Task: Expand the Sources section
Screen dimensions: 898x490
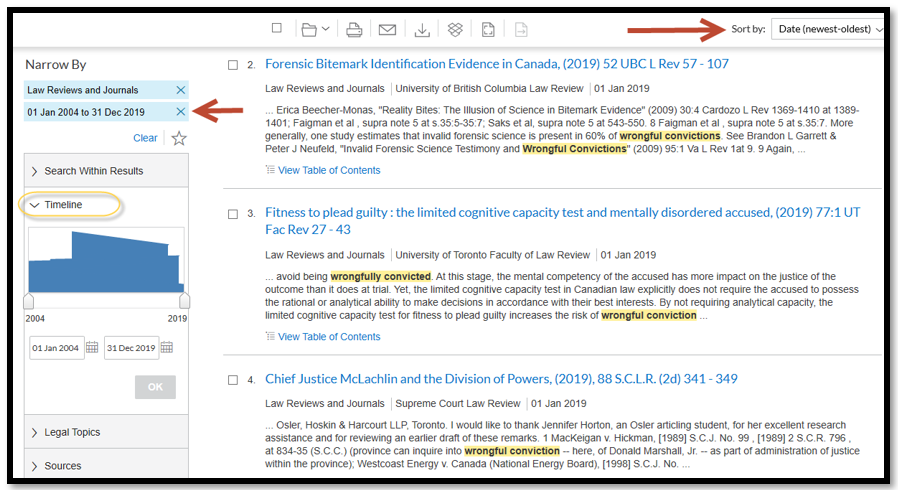Action: point(106,465)
